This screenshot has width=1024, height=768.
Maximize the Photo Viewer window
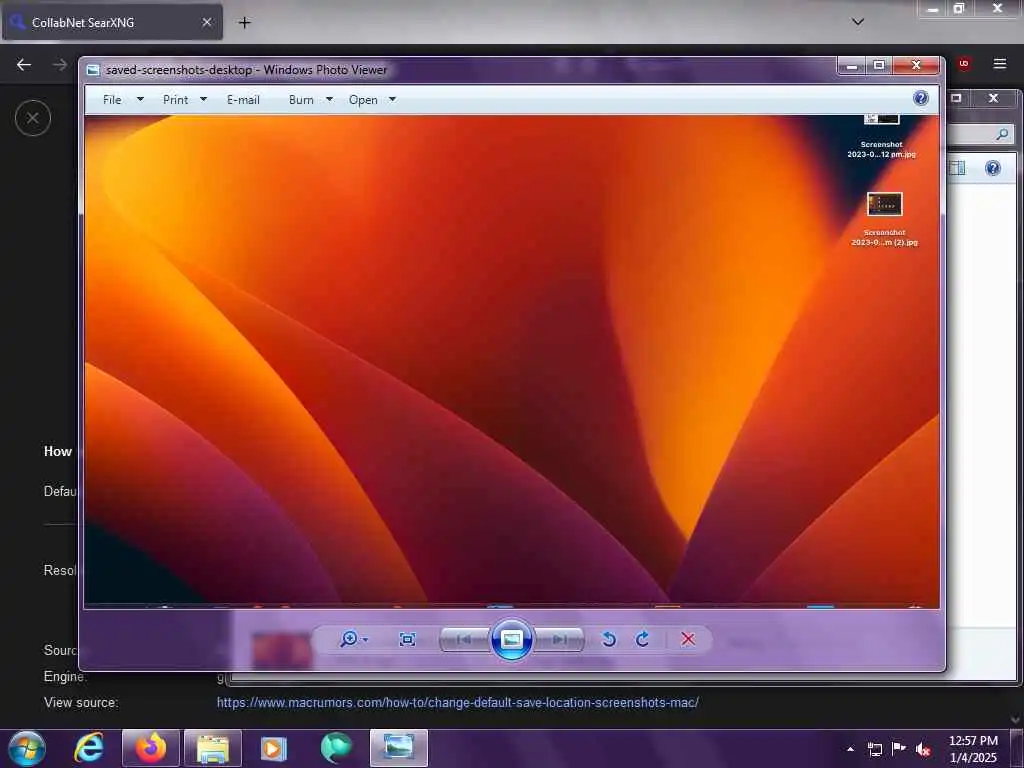click(x=879, y=65)
